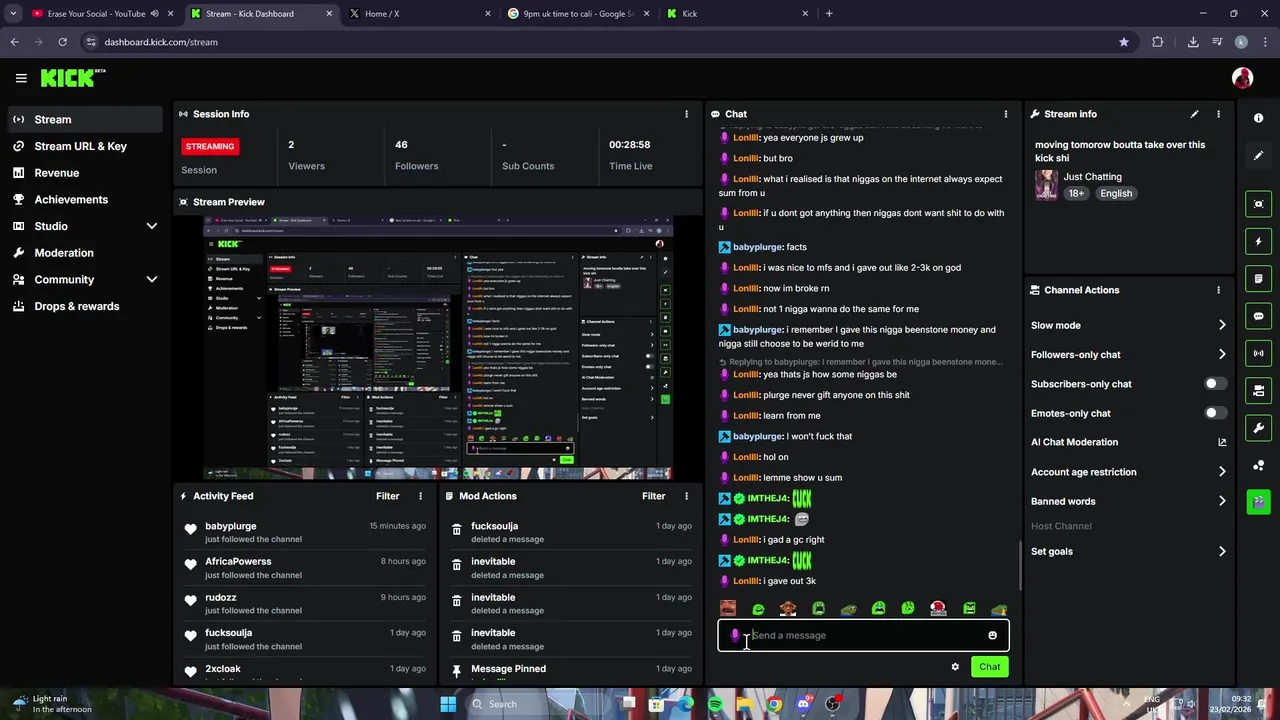Click babyplurge in Activity Feed
Image resolution: width=1280 pixels, height=720 pixels.
coord(231,526)
